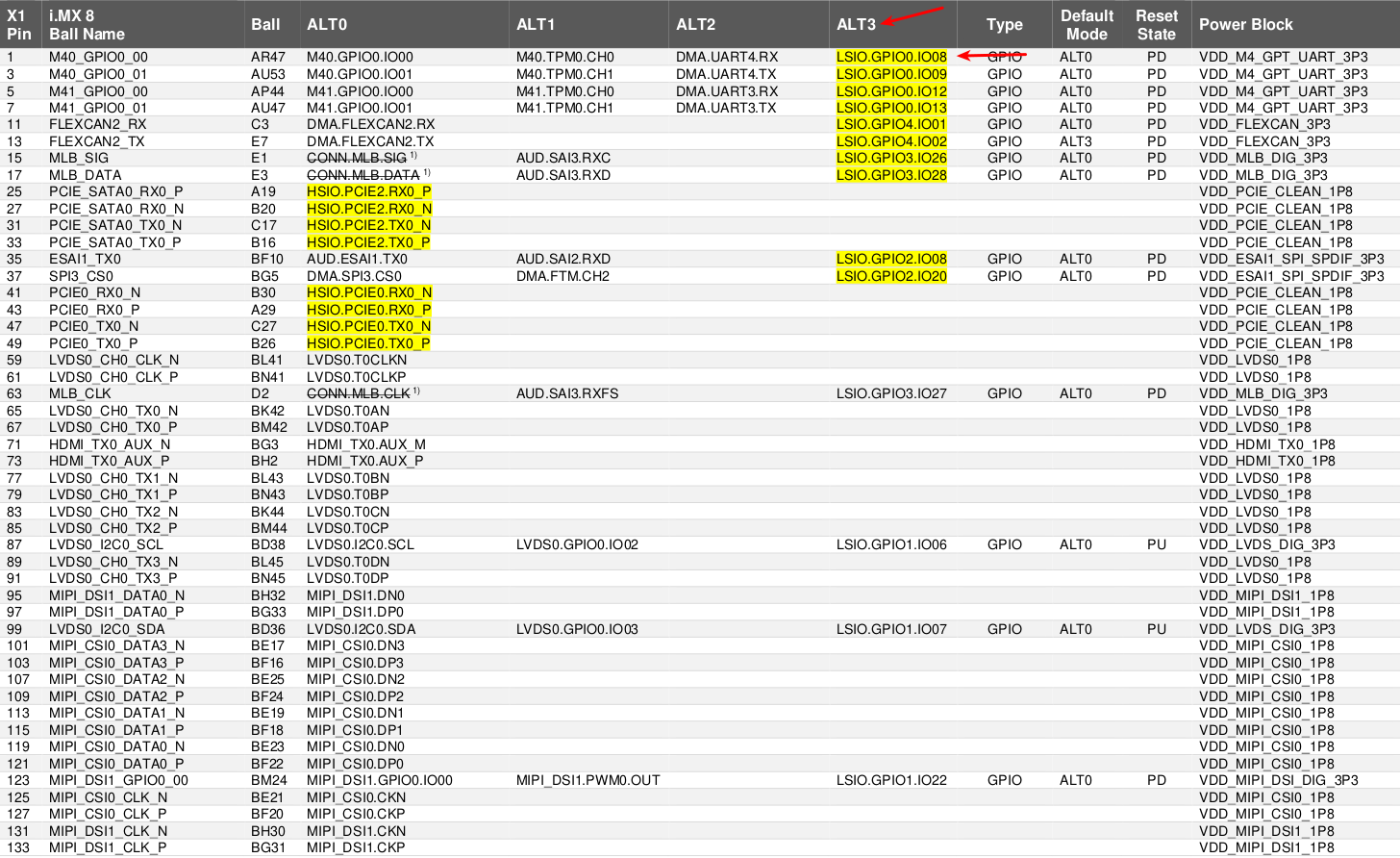The height and width of the screenshot is (858, 1400).
Task: Click ball name MIPI_CSI0_DATA3_N
Action: point(116,645)
